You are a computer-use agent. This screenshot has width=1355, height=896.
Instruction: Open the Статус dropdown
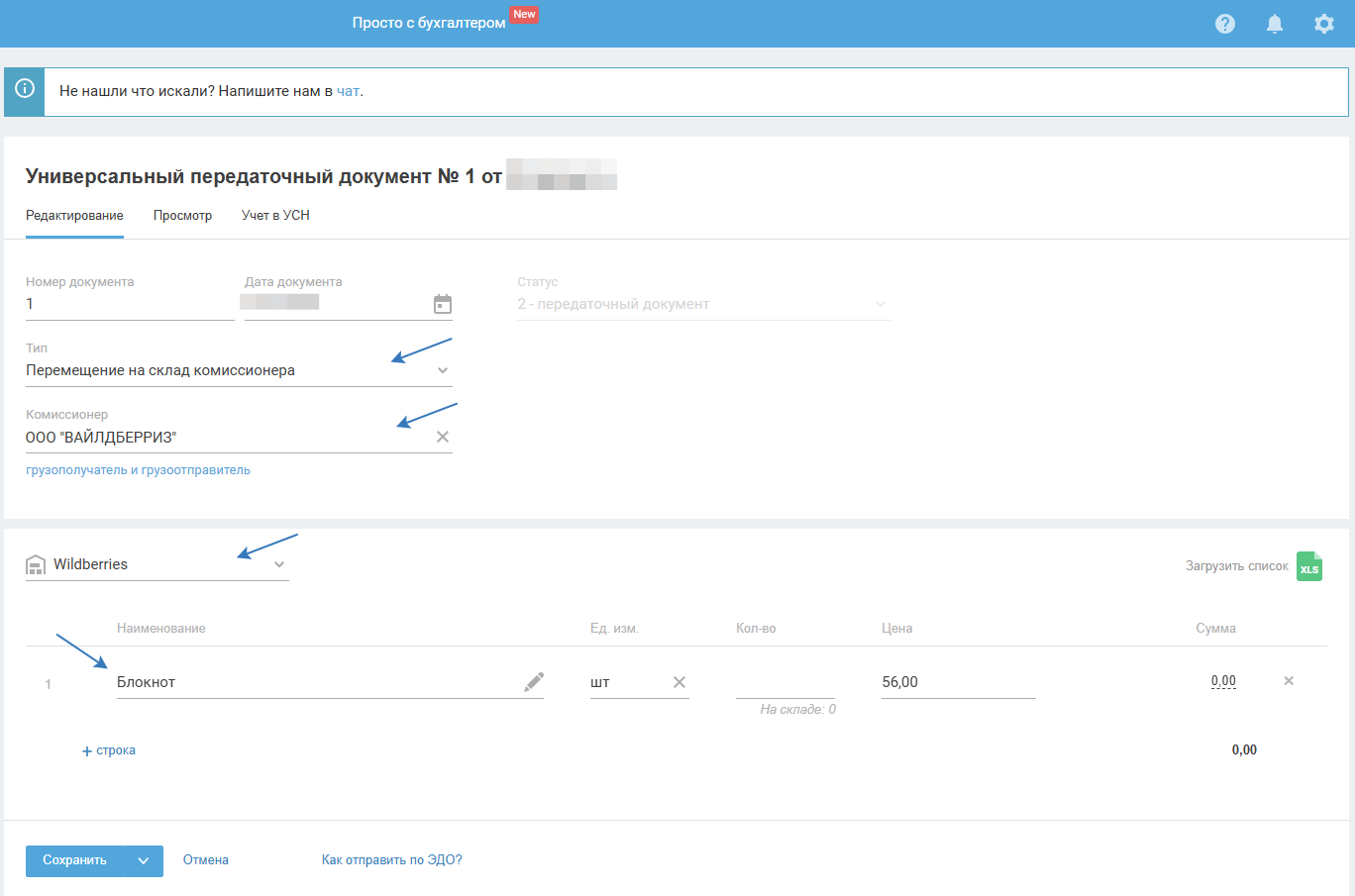[x=703, y=304]
